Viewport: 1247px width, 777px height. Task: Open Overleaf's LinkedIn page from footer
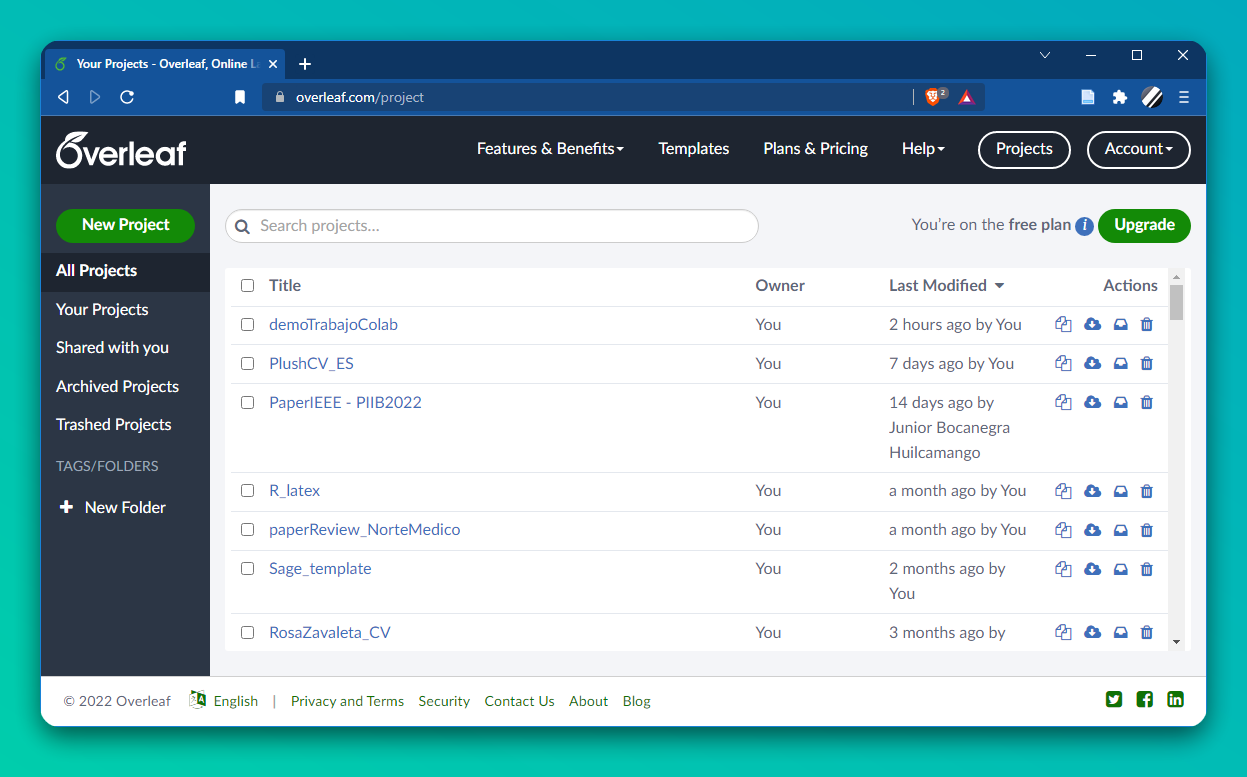(x=1176, y=700)
